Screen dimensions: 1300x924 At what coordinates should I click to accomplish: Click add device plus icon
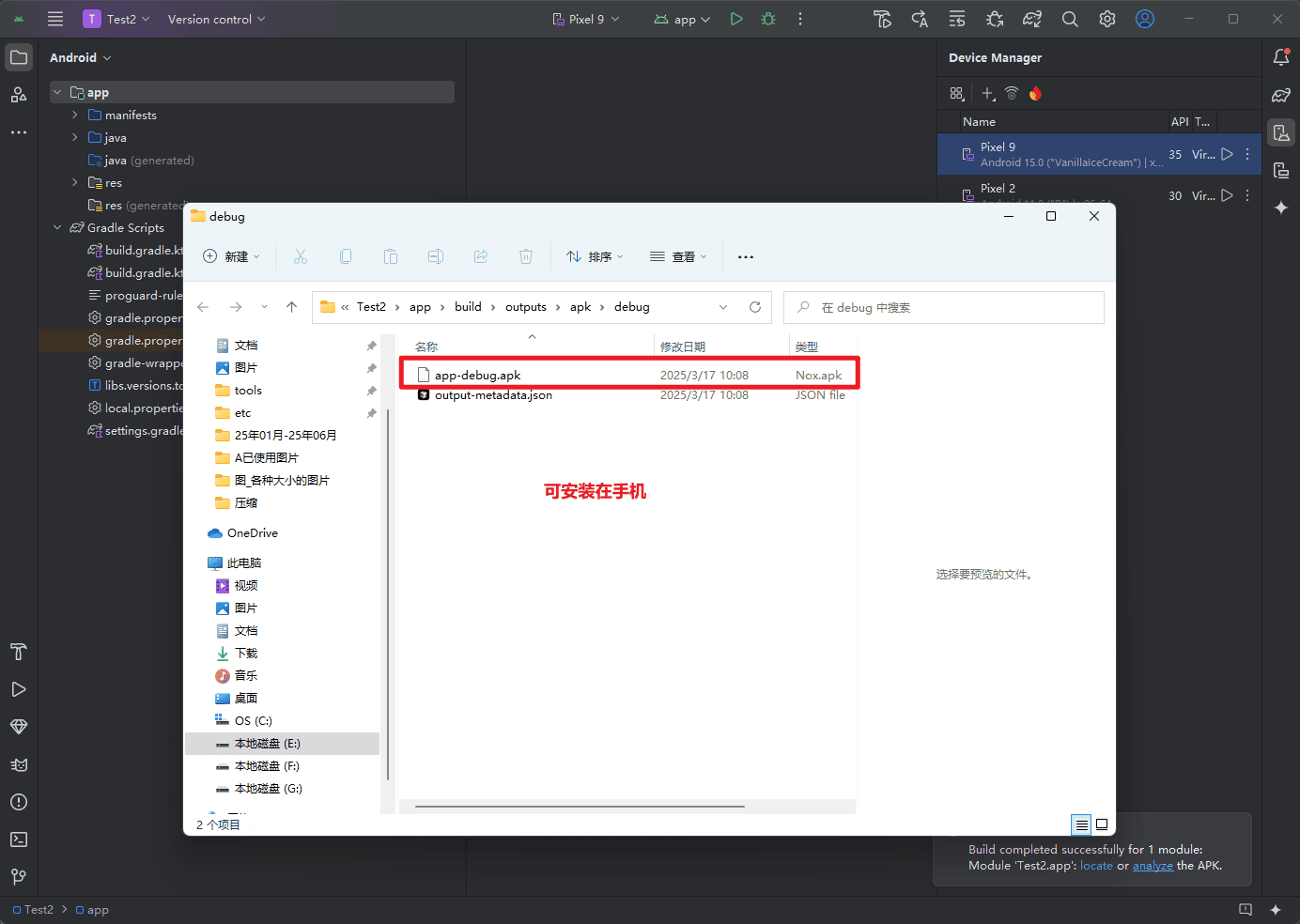[987, 93]
